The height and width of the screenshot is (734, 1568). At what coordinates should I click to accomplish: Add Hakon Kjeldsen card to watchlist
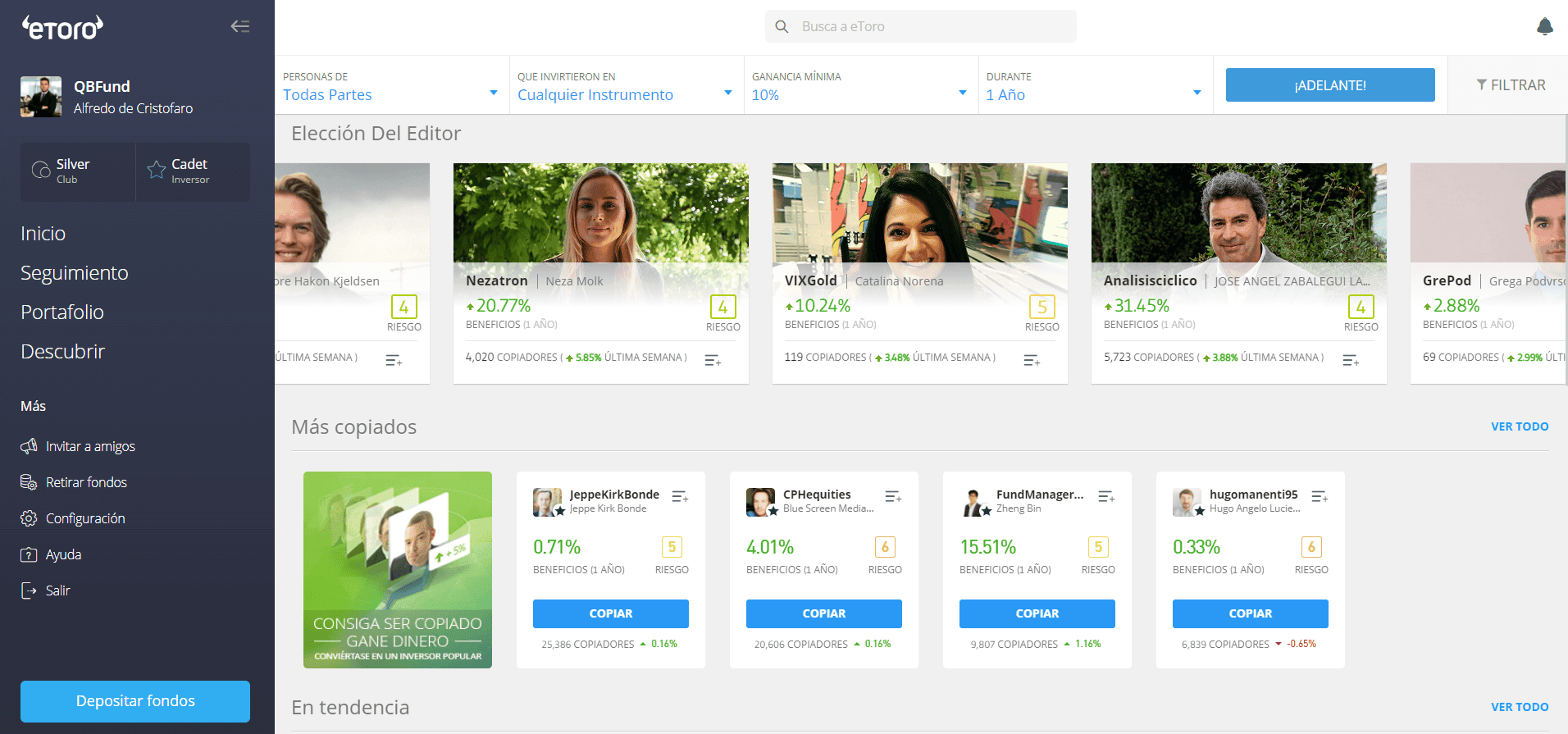(394, 360)
